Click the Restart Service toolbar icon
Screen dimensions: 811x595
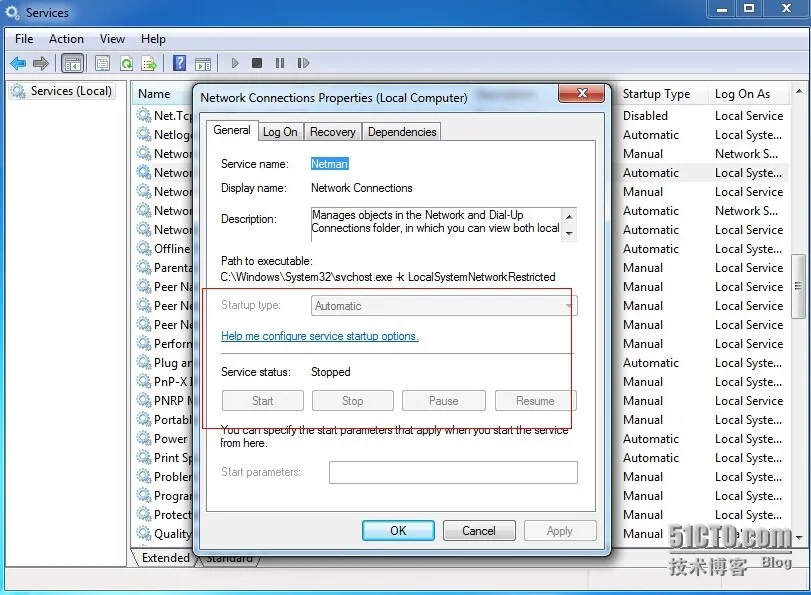tap(303, 63)
